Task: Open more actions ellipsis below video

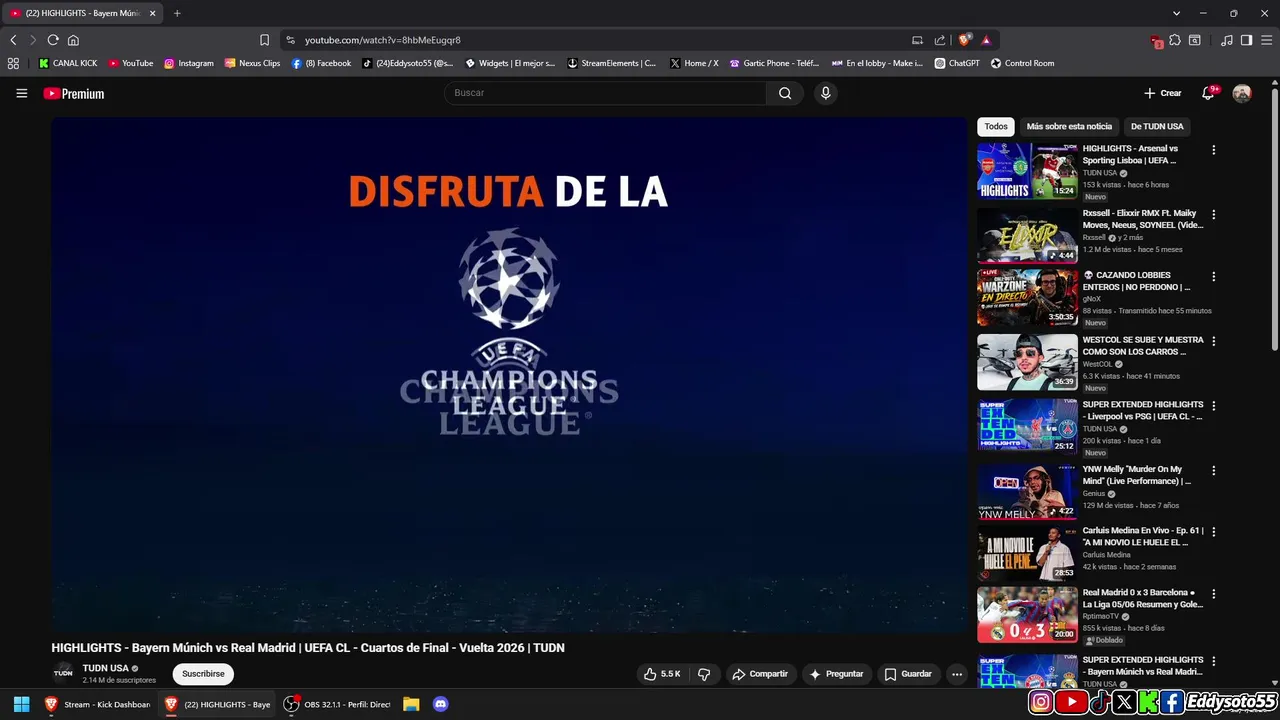Action: 957,674
